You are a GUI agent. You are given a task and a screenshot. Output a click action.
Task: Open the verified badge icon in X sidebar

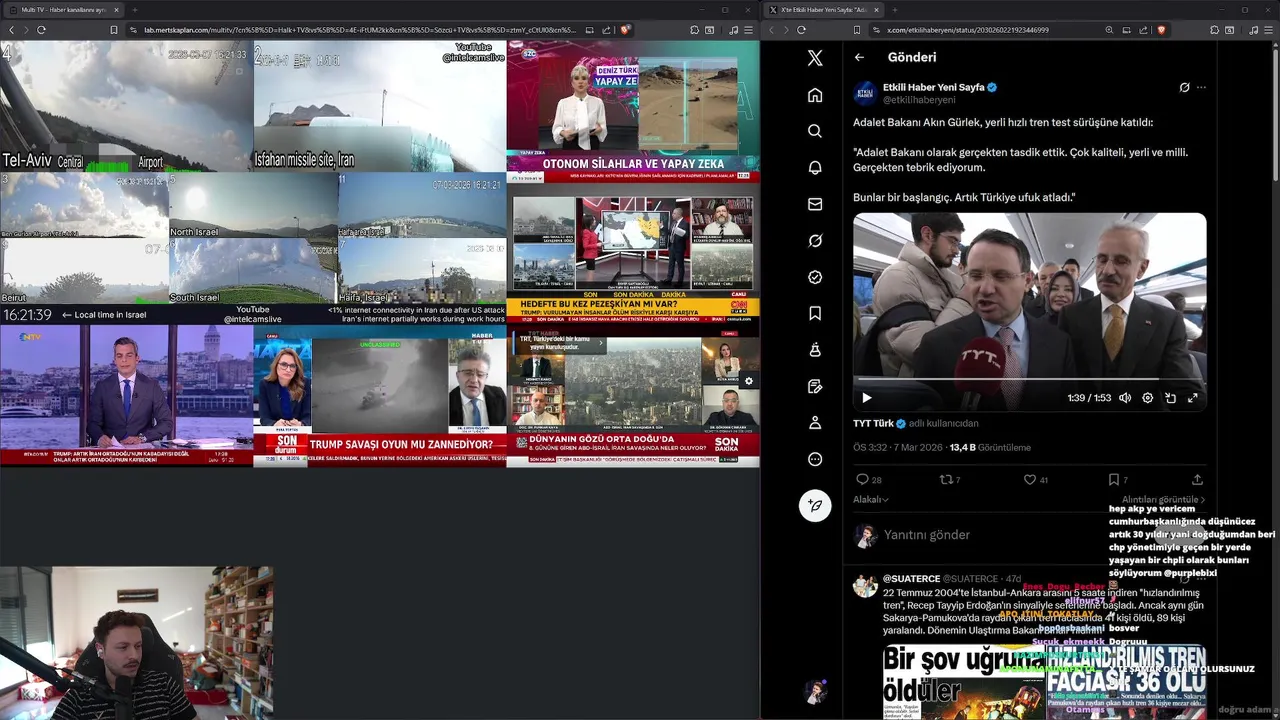(815, 277)
